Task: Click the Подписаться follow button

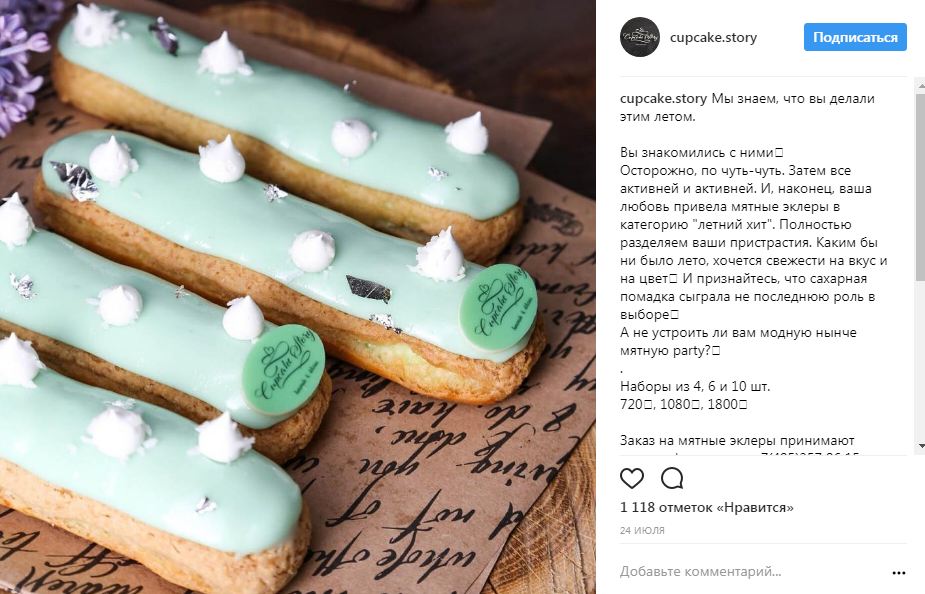Action: click(855, 37)
